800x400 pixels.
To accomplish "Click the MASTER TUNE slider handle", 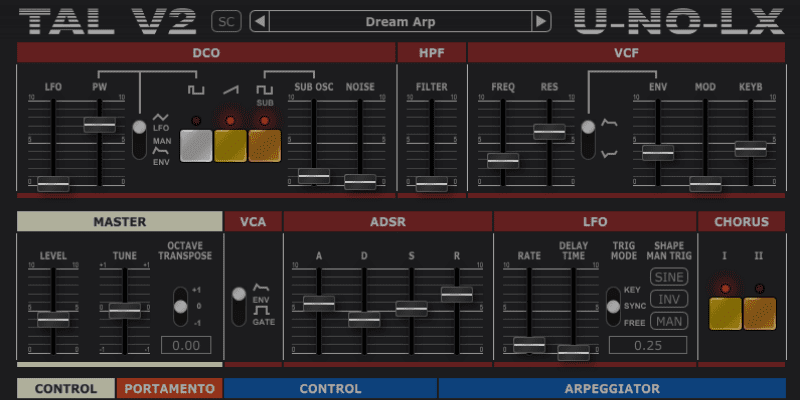I will click(x=124, y=311).
